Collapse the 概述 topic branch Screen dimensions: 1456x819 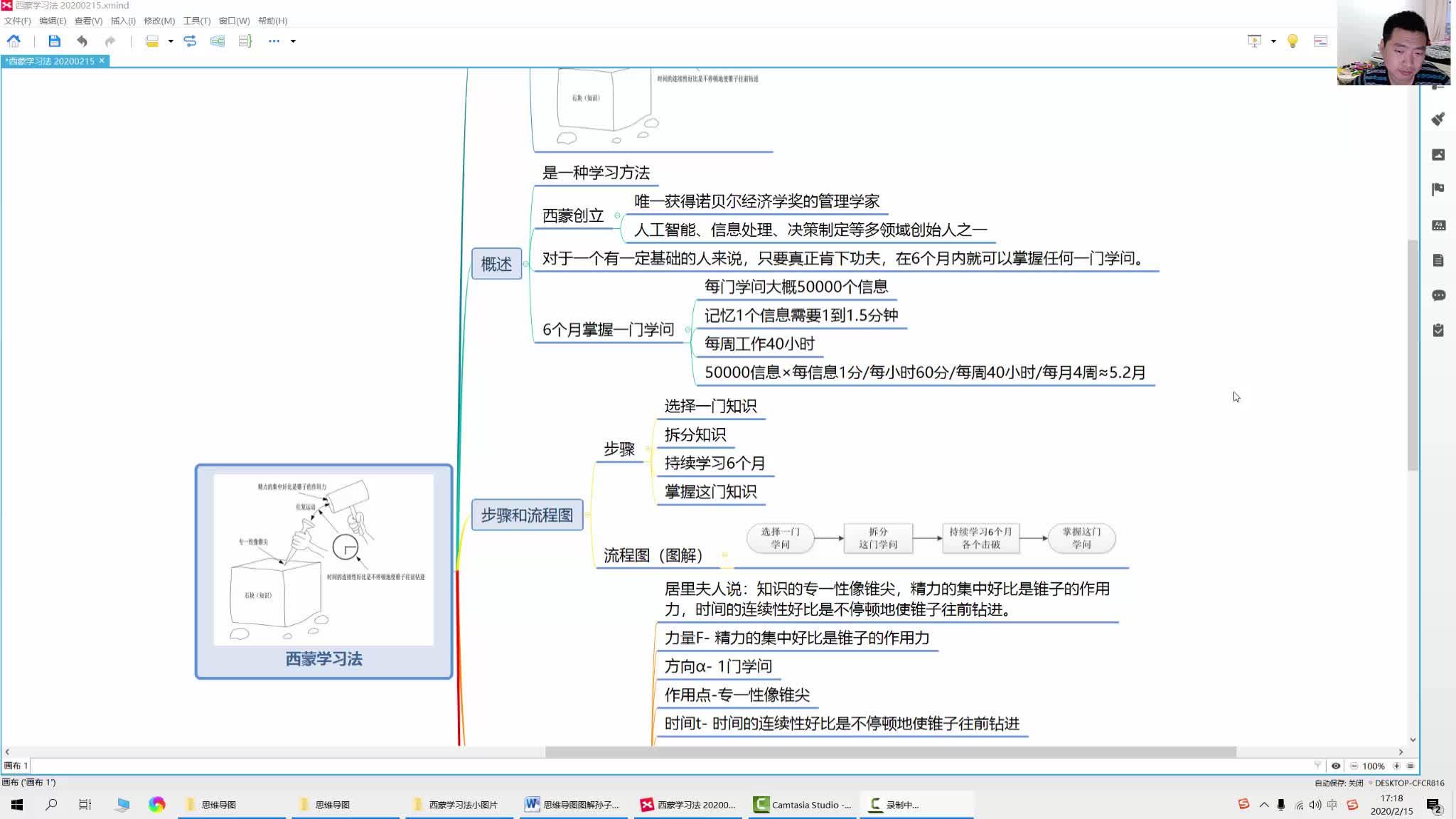(526, 264)
